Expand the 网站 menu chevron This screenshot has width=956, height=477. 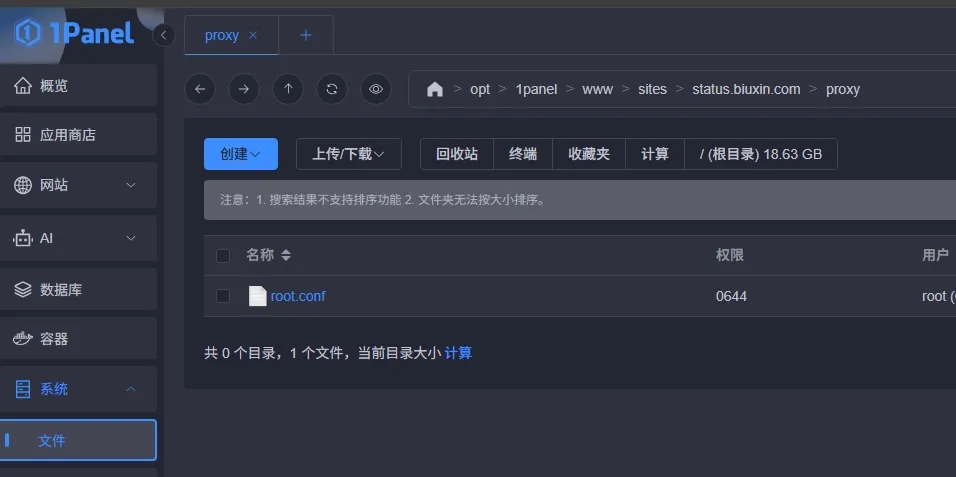[130, 185]
